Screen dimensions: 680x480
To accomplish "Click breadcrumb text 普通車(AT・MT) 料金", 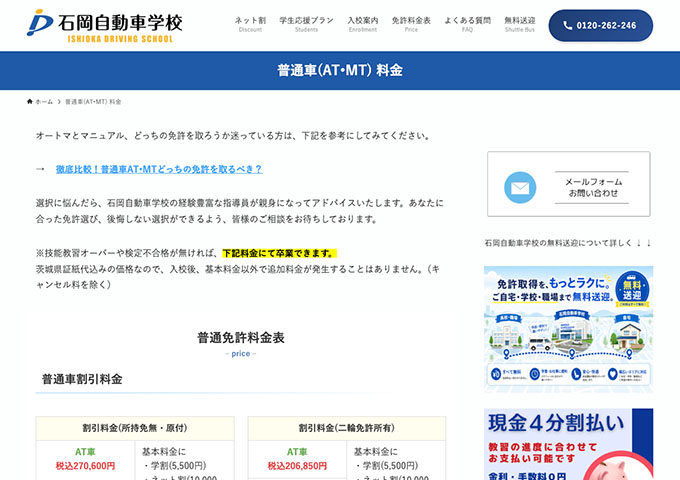I will click(93, 101).
